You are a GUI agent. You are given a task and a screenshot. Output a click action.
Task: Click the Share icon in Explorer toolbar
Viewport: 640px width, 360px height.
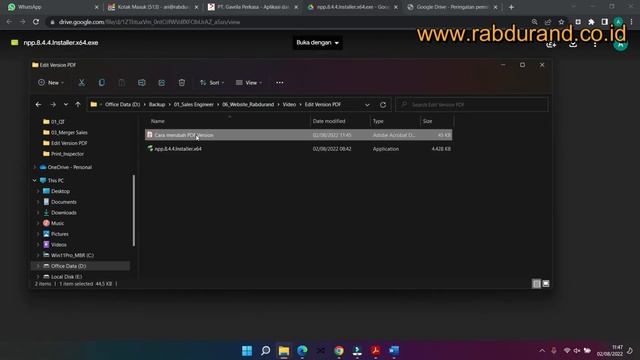(162, 83)
